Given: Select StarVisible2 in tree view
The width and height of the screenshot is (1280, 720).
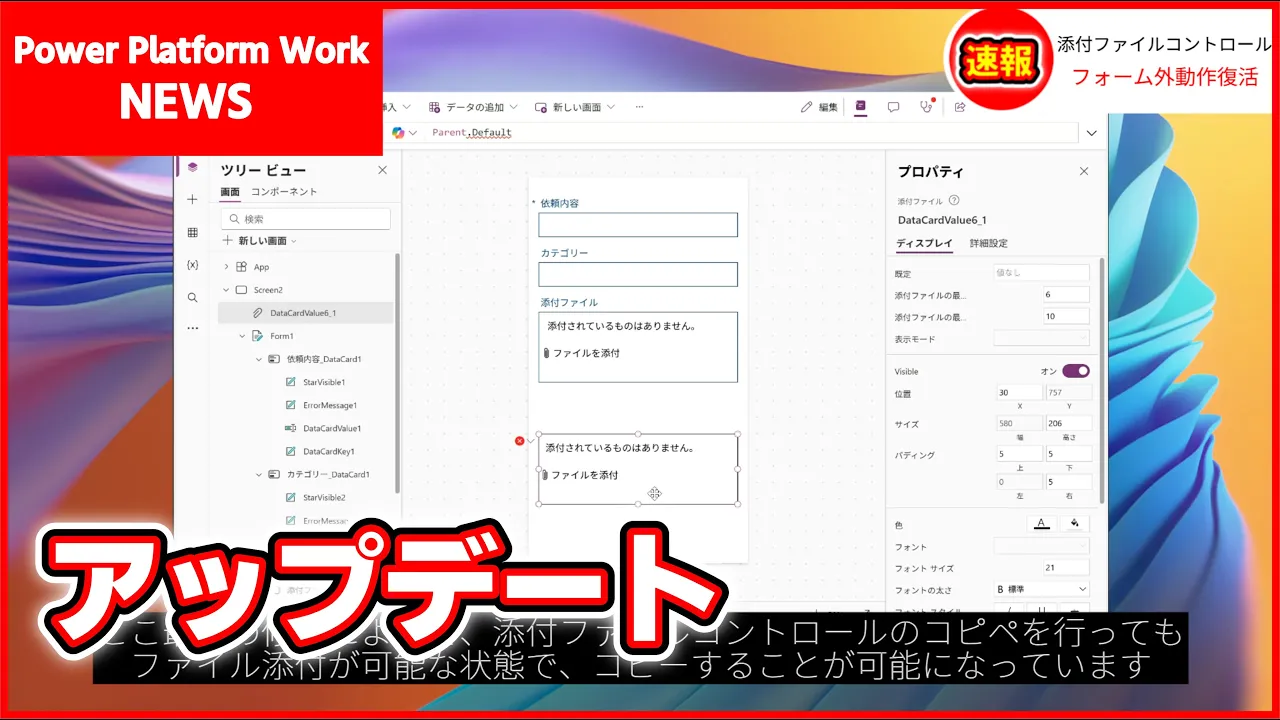Looking at the screenshot, I should pyautogui.click(x=324, y=497).
